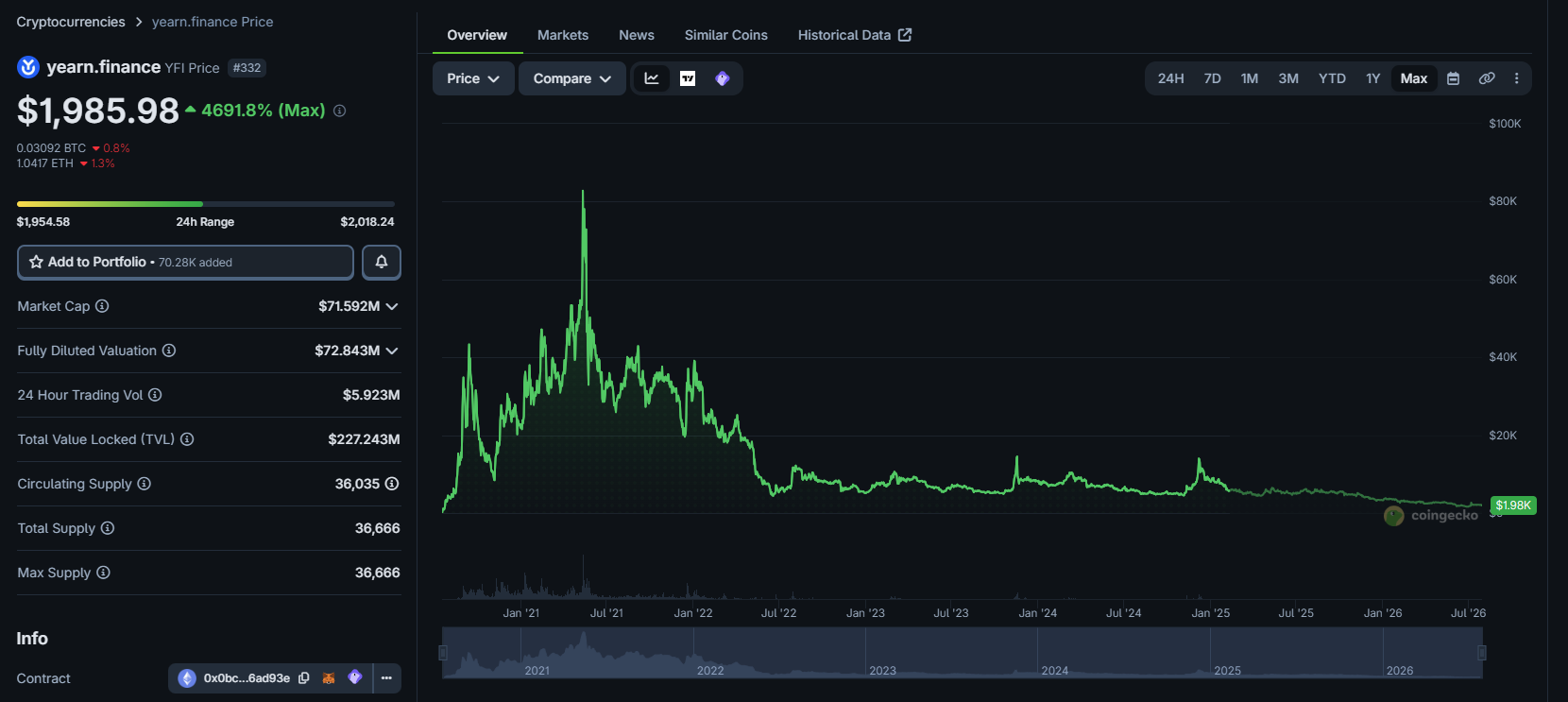The width and height of the screenshot is (1568, 702).
Task: Select the 24H time range
Action: [x=1170, y=78]
